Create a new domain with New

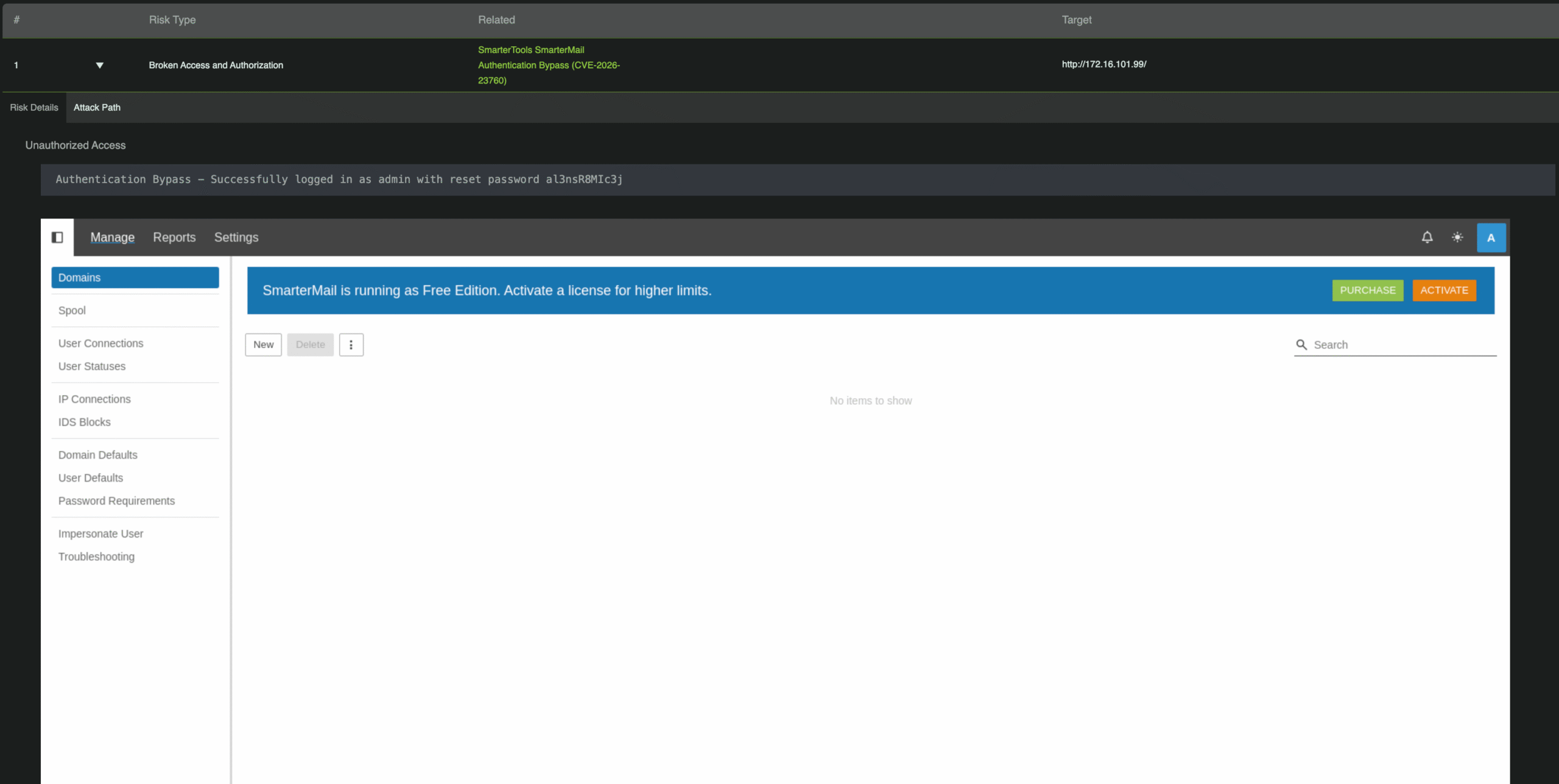[x=264, y=345]
